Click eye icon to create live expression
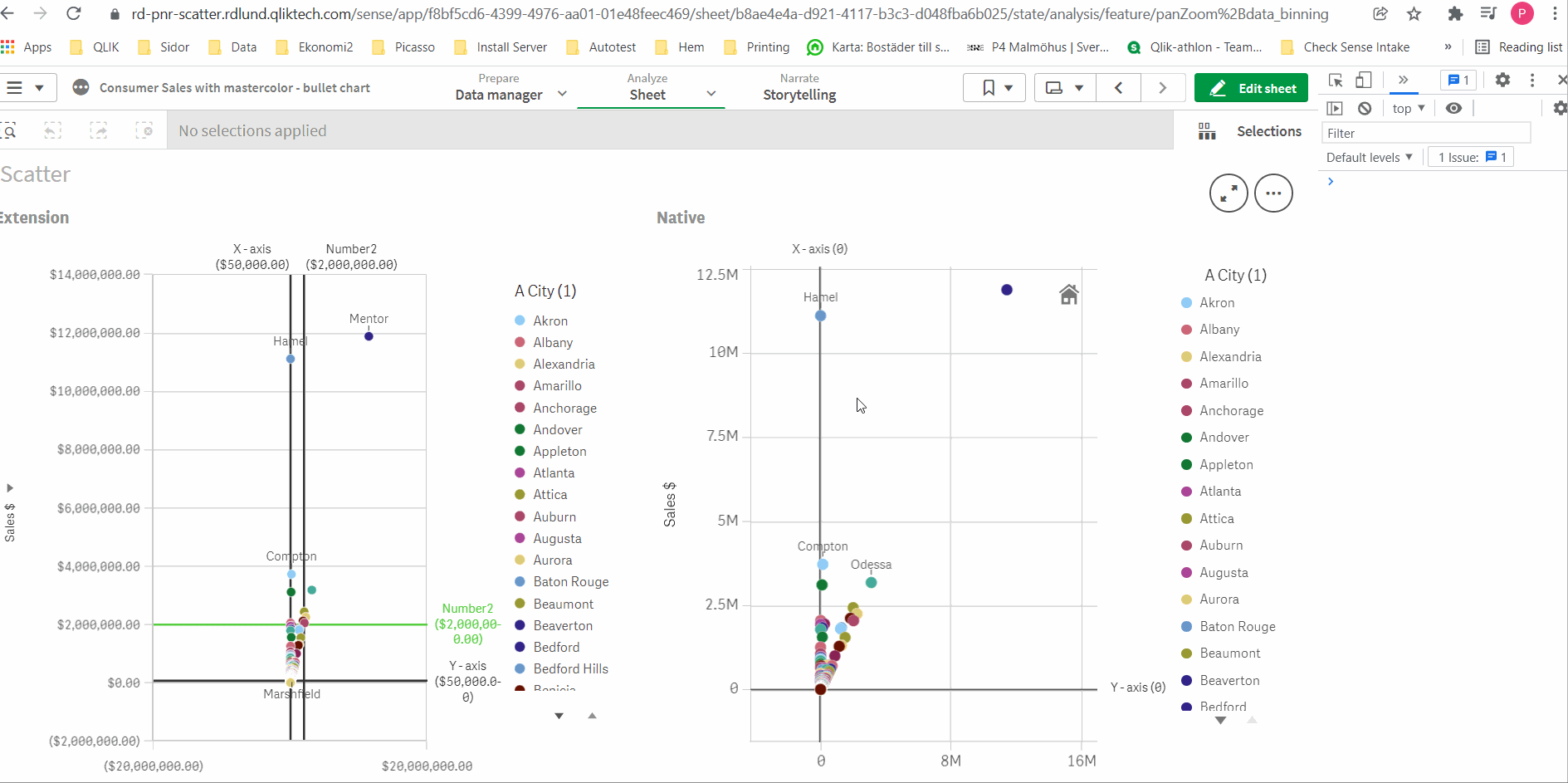Screen dimensions: 1568x783 coord(1453,108)
